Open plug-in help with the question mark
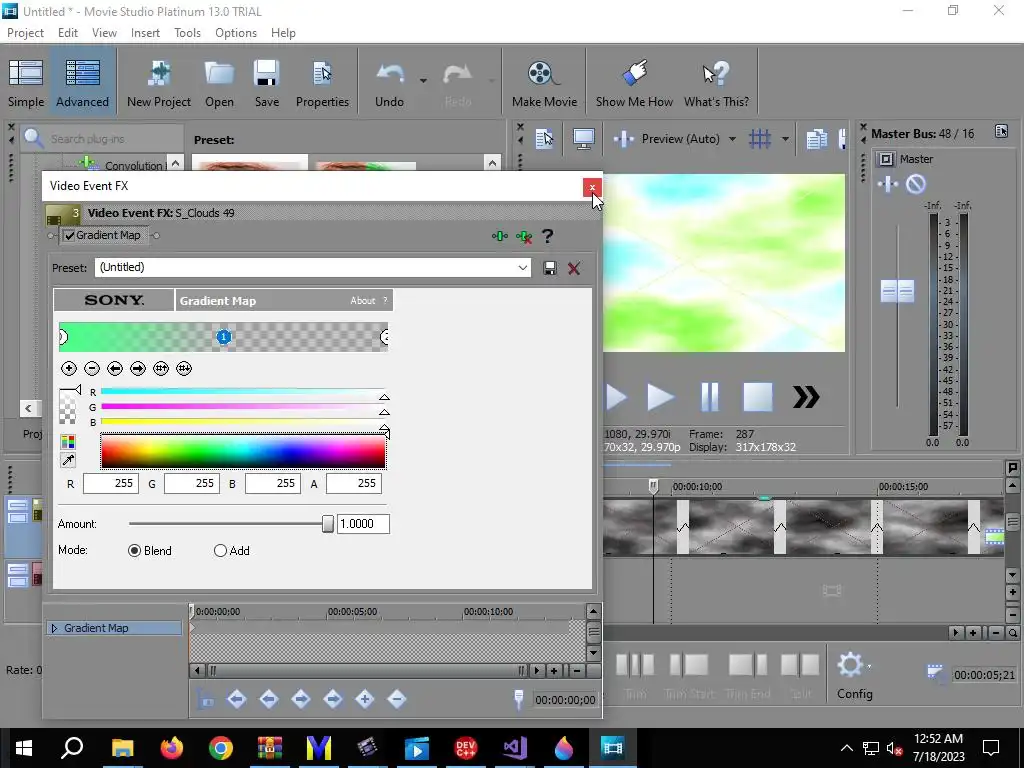 [x=548, y=236]
